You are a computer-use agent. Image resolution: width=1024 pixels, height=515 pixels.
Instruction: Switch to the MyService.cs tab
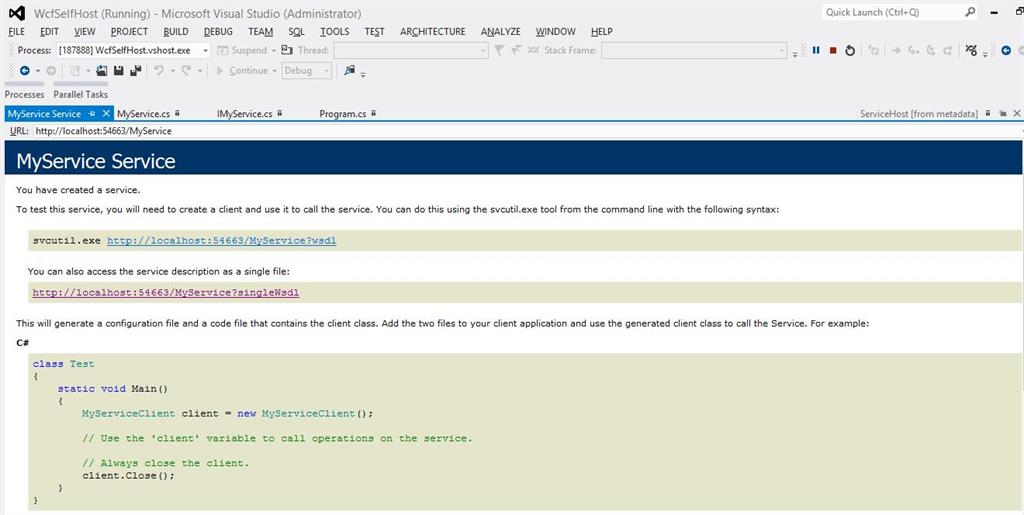point(144,114)
